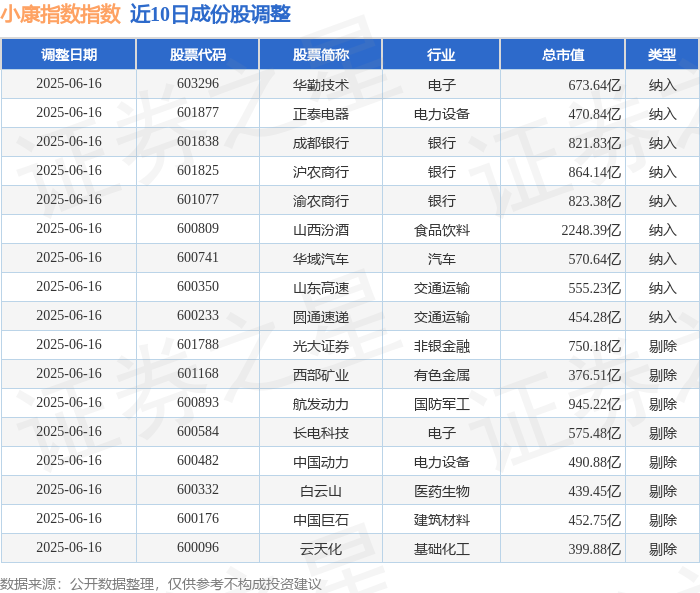Click the 近10日成份股调整 heading
The image size is (700, 593).
click(210, 14)
